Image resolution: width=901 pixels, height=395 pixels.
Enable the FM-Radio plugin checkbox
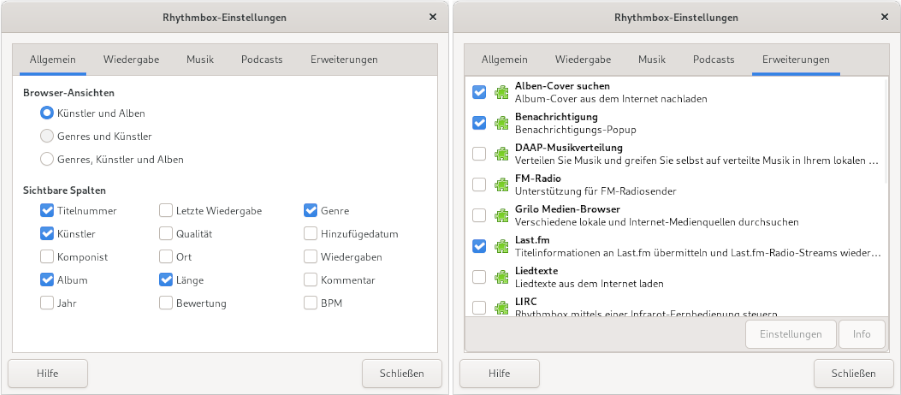point(479,185)
